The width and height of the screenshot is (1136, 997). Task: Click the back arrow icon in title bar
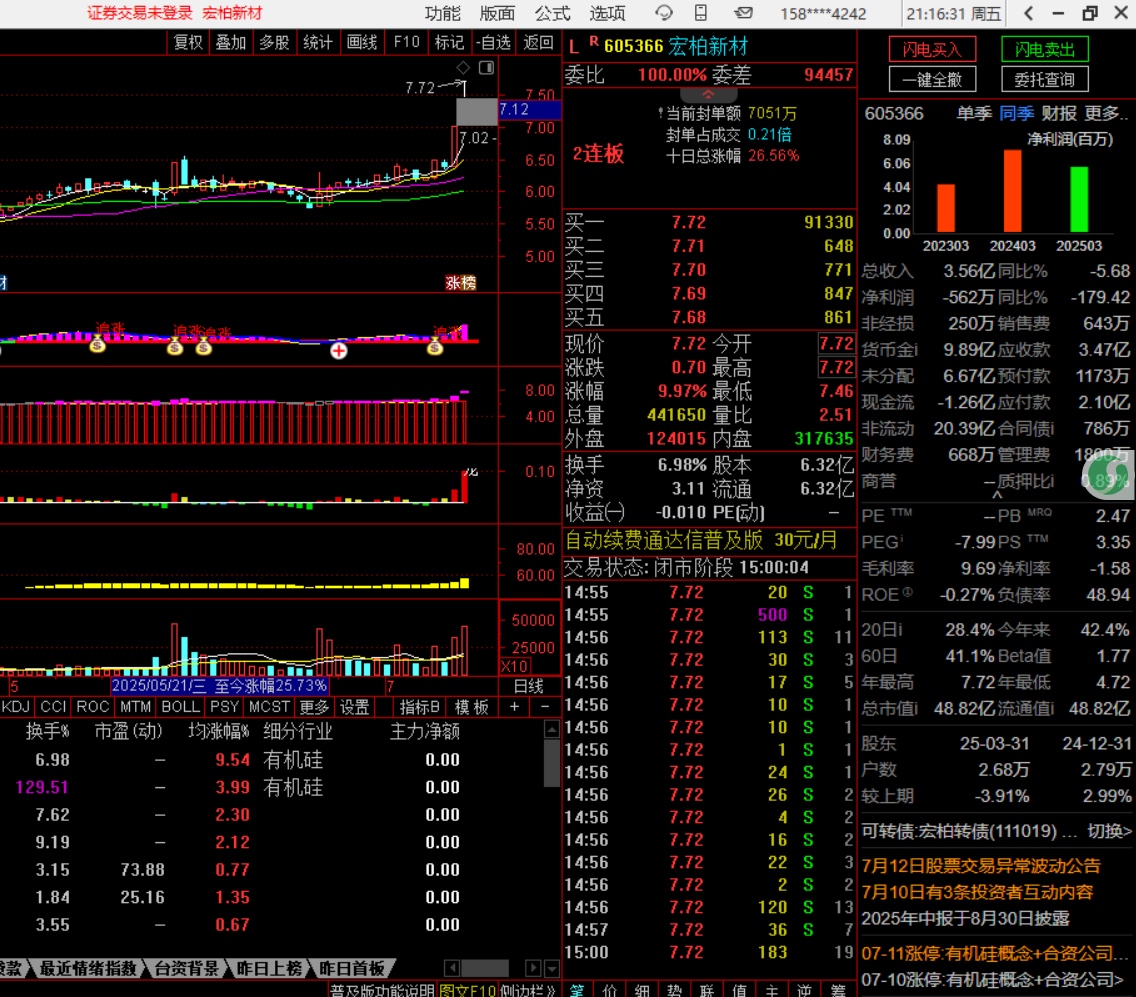(1030, 13)
